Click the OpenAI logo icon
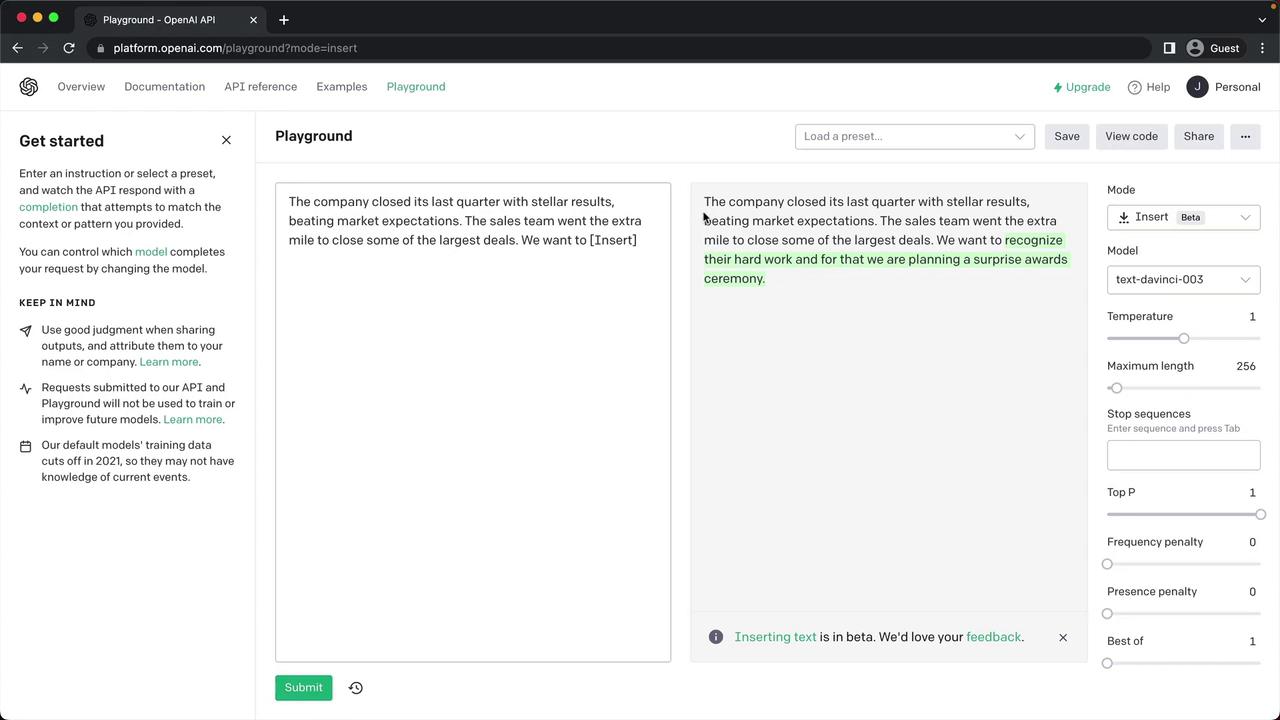The width and height of the screenshot is (1280, 720). point(29,87)
